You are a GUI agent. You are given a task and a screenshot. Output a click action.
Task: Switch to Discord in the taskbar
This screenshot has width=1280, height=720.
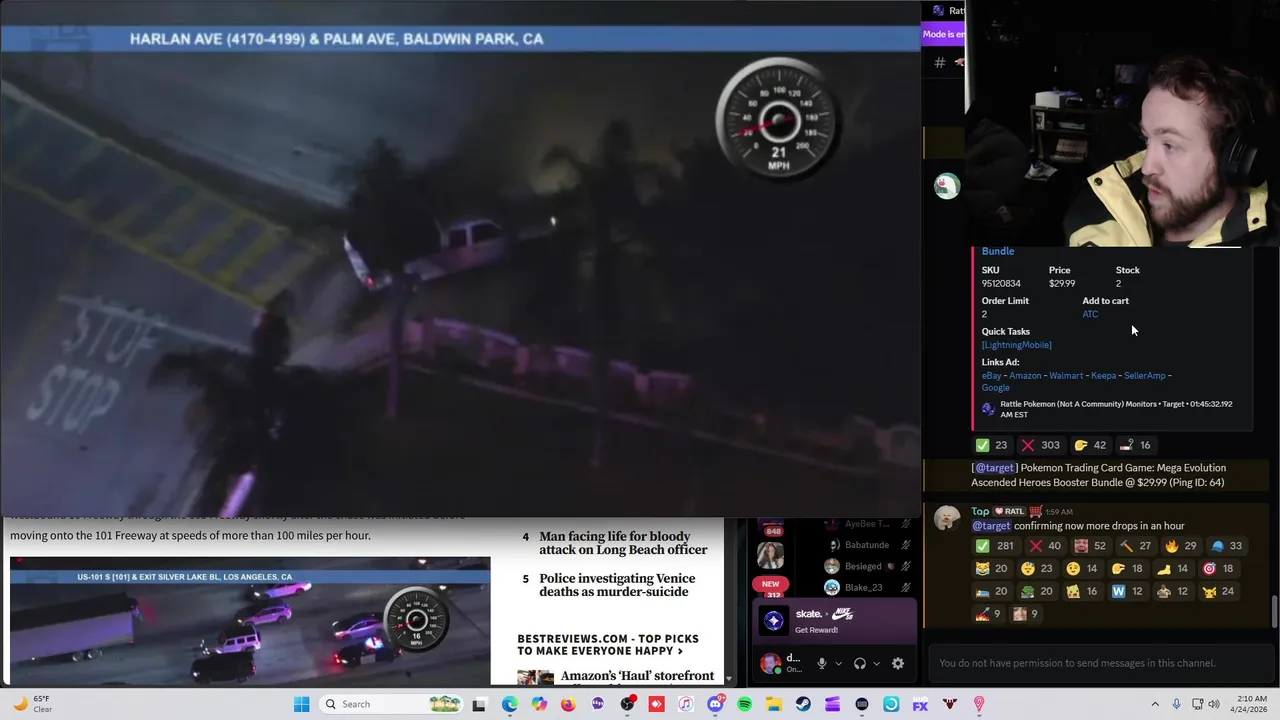[x=715, y=704]
